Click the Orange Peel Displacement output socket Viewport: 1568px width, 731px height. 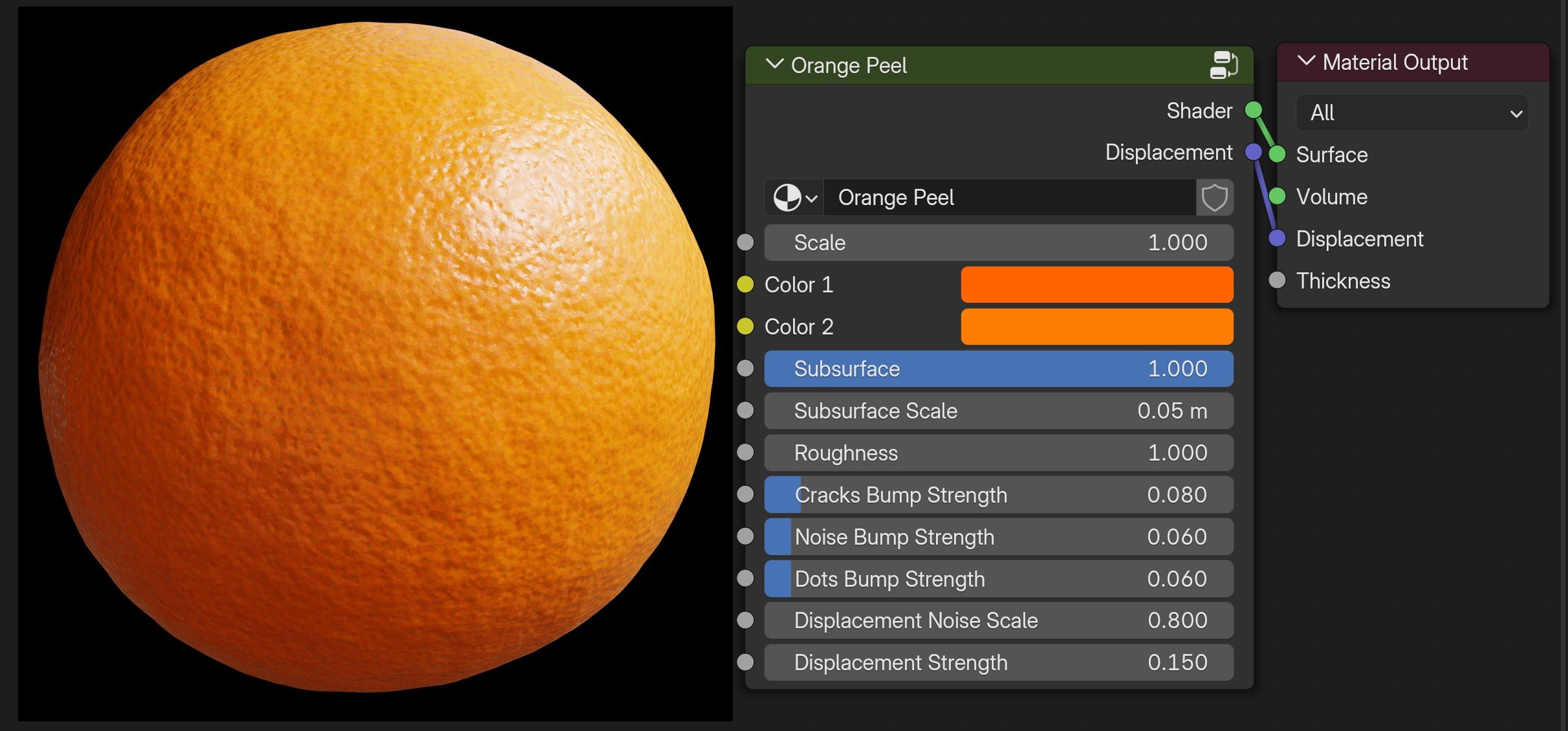[1253, 153]
